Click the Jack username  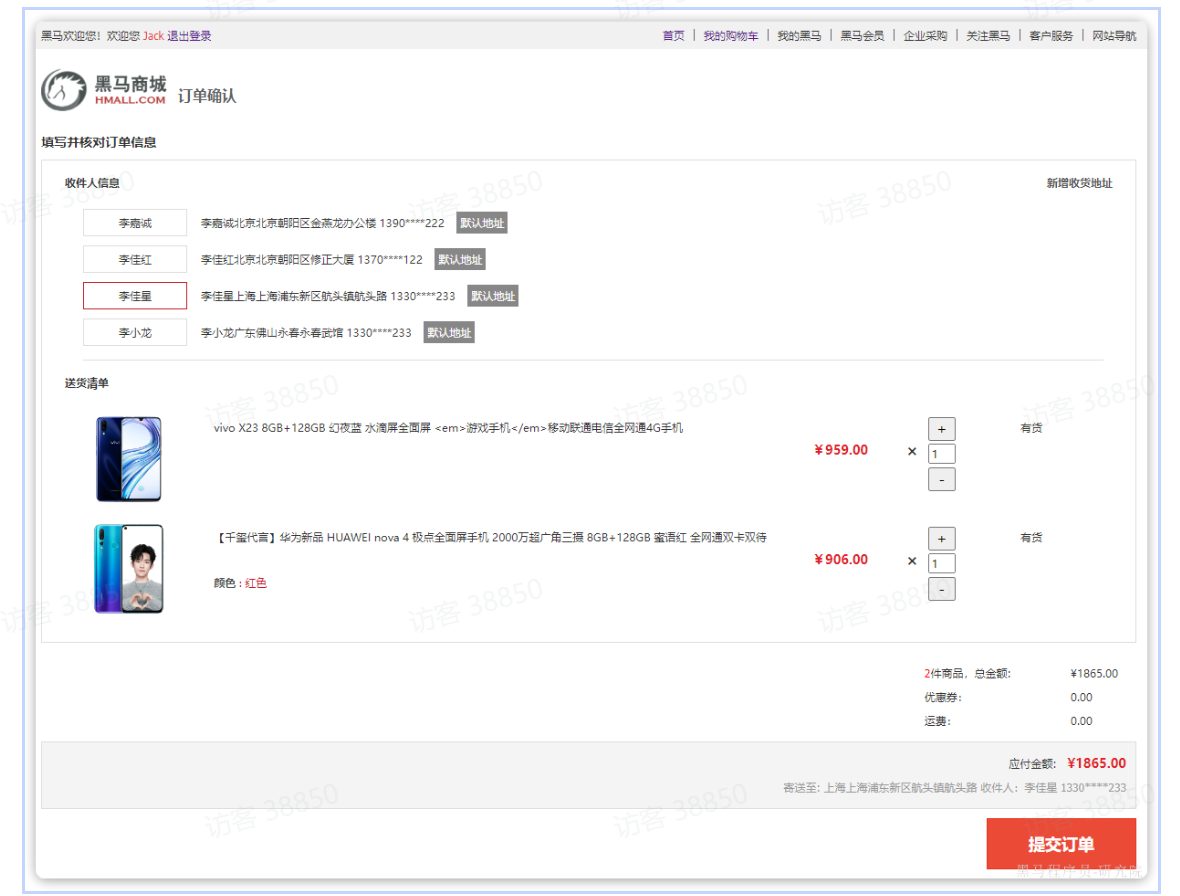(154, 35)
